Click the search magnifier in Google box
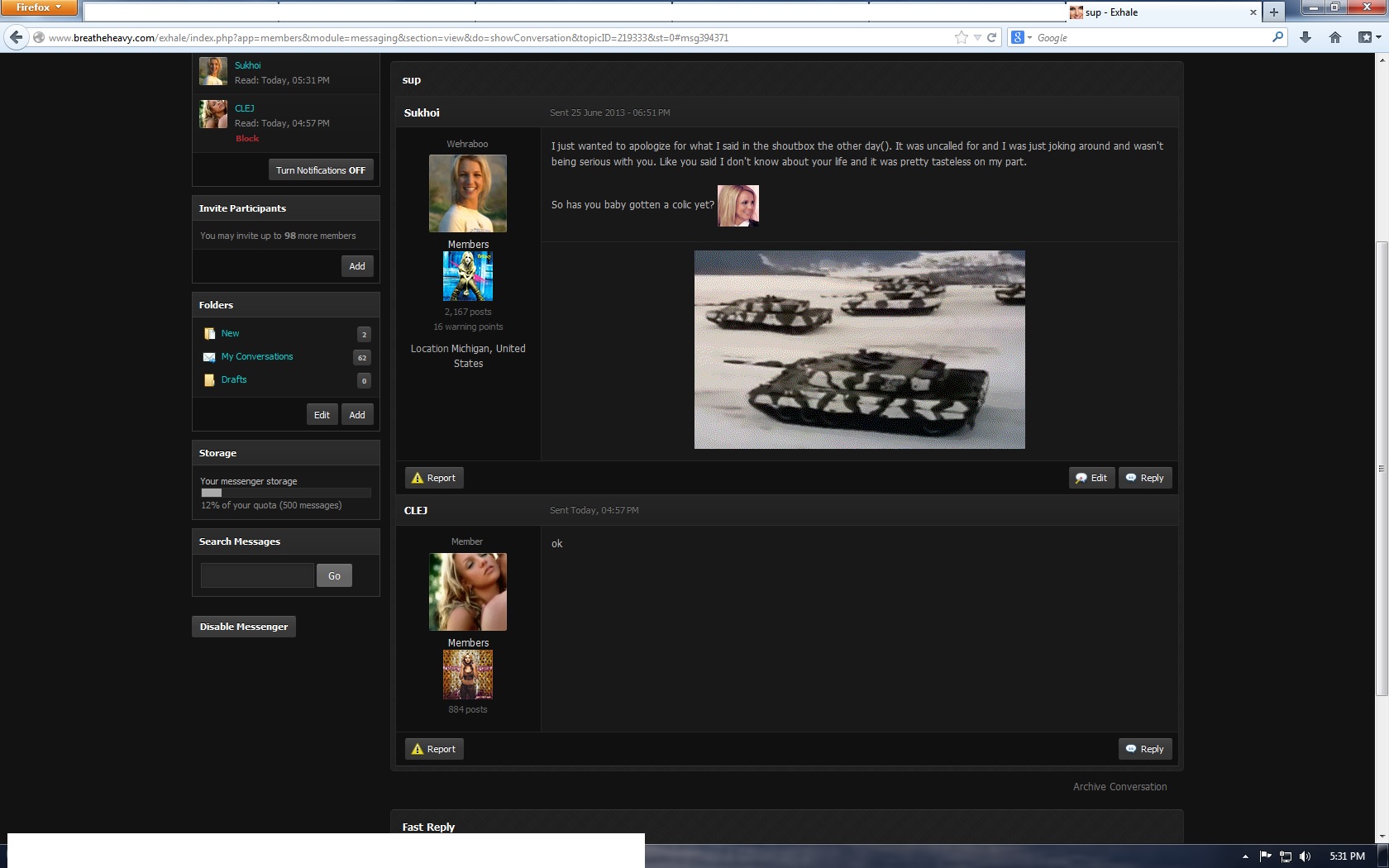 (1277, 37)
